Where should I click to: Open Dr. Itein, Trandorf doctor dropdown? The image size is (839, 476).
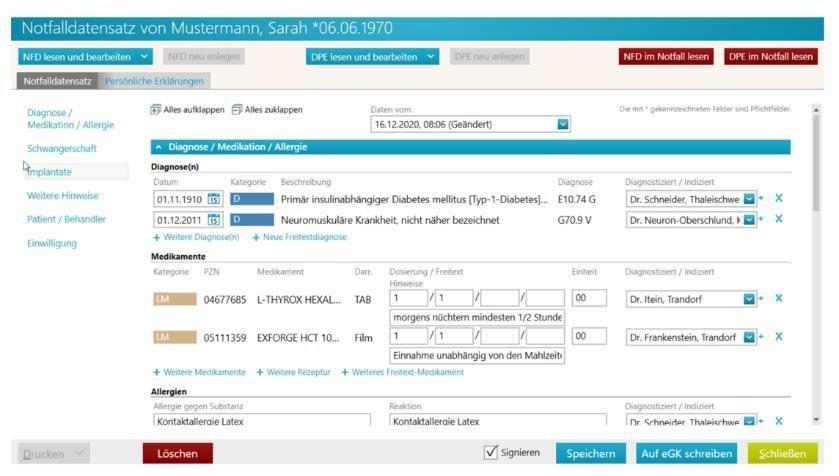[751, 298]
